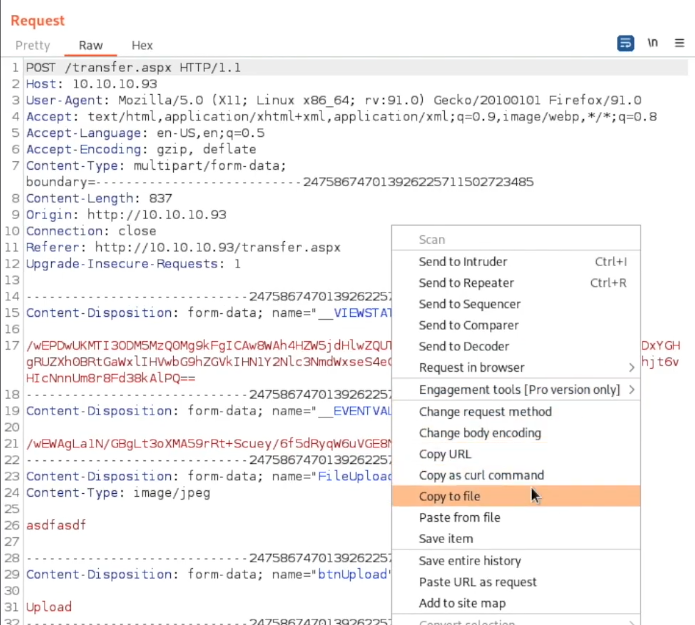Click Send to Comparer

[x=468, y=325]
